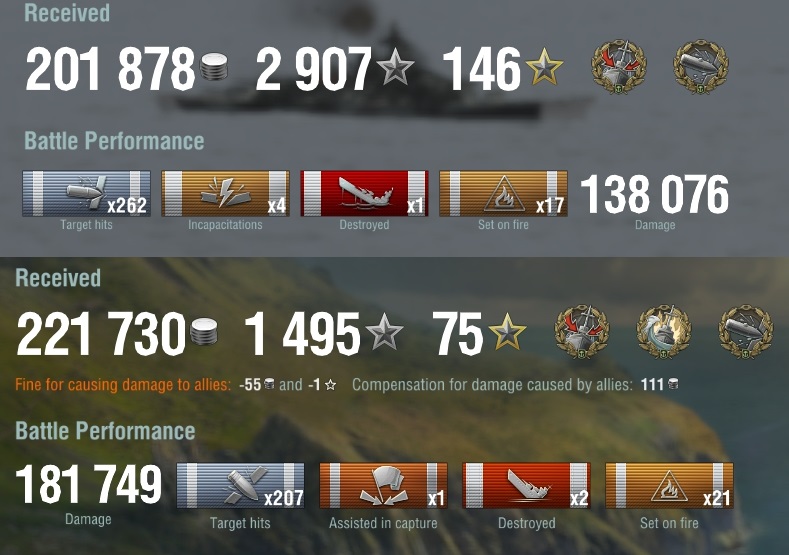Click the gold star beside 75
The width and height of the screenshot is (789, 555).
point(507,331)
